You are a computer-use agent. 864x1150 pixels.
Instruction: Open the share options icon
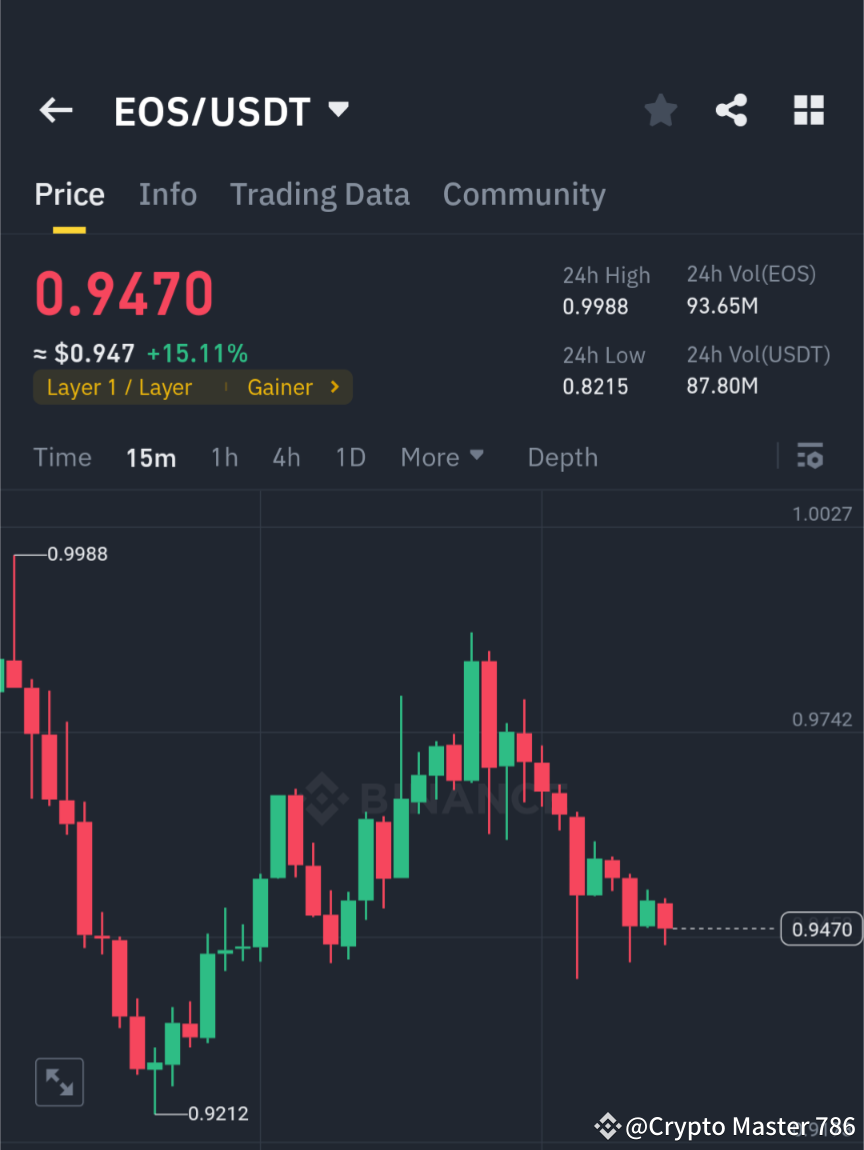[x=732, y=110]
